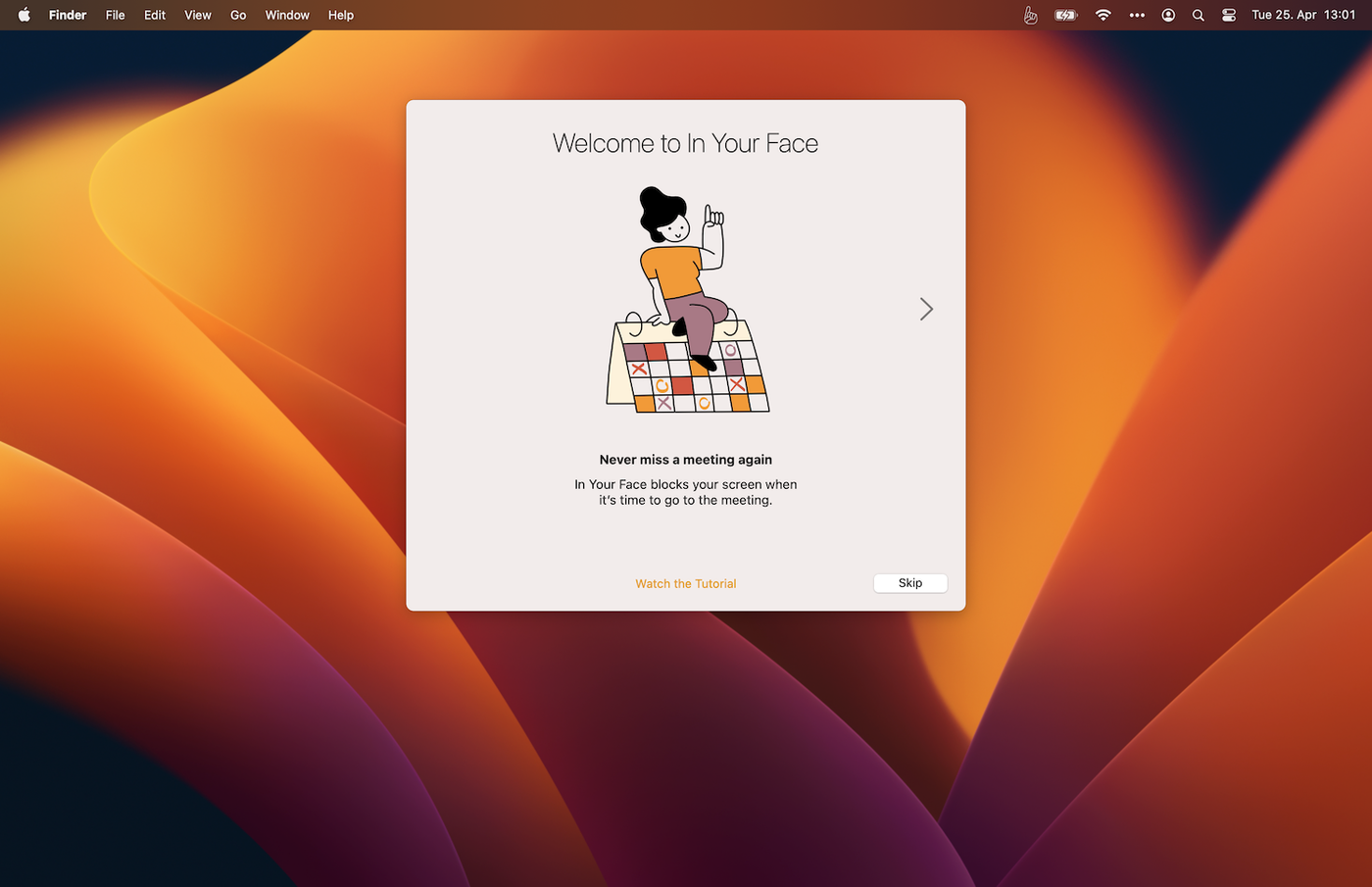
Task: Open the user account icon in menu bar
Action: [1168, 15]
